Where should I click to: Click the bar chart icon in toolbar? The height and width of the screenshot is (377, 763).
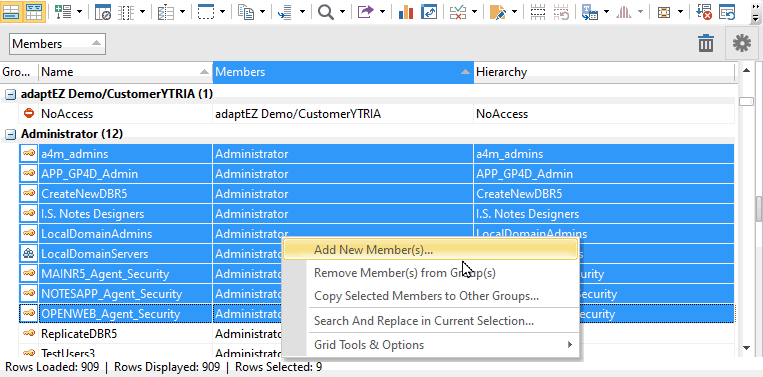[405, 12]
